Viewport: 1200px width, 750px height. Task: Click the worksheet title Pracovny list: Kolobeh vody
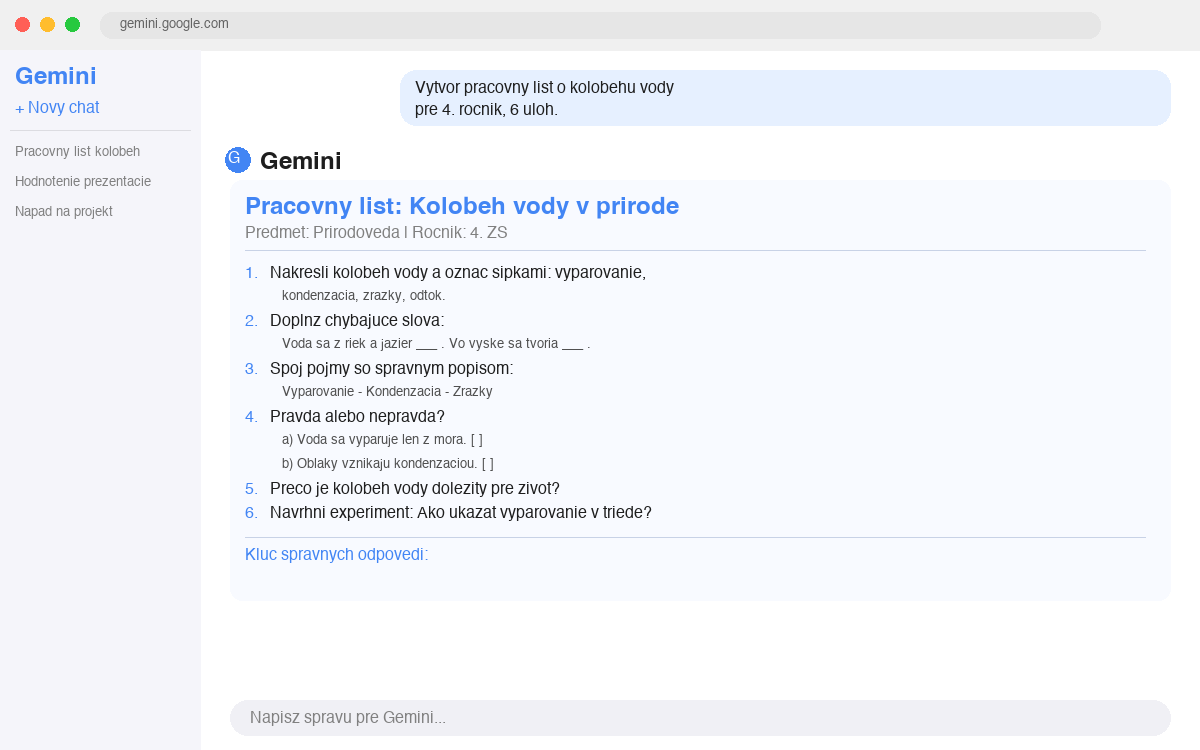[462, 206]
